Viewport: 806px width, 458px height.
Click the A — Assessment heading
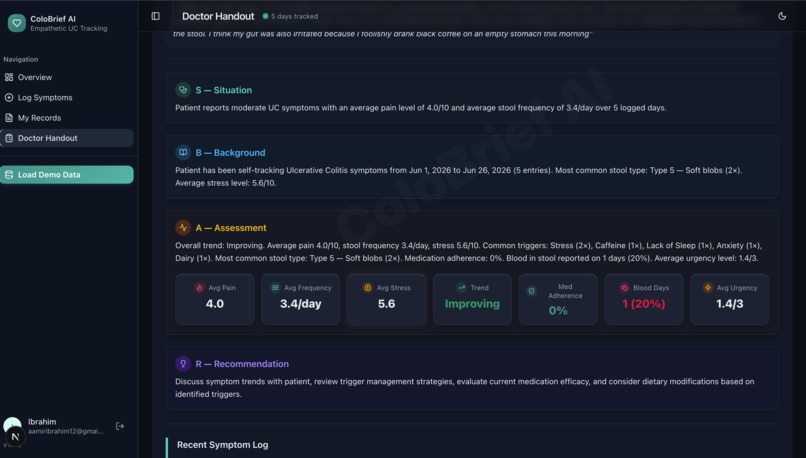click(x=231, y=228)
